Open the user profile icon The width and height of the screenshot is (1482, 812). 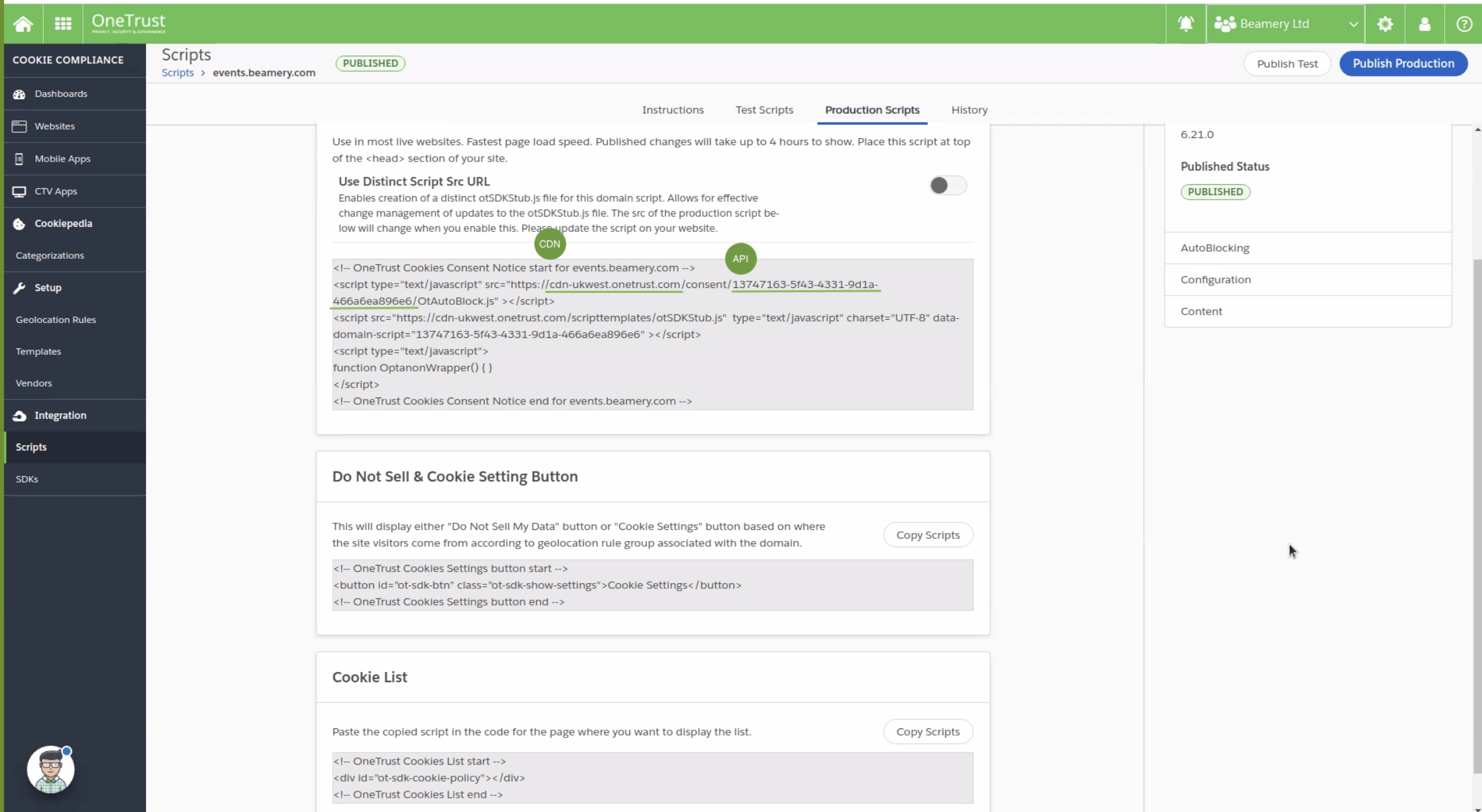(x=1424, y=24)
